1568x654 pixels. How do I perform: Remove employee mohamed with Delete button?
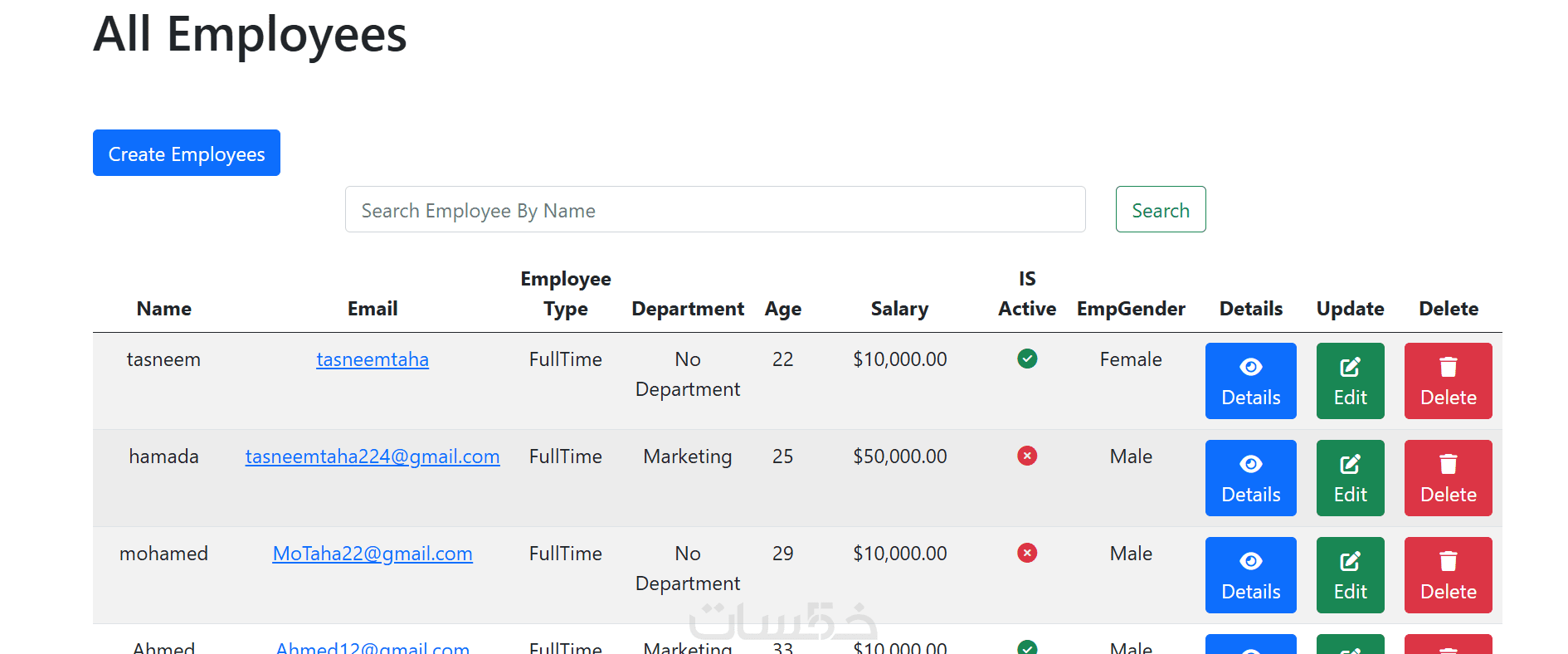(1448, 575)
